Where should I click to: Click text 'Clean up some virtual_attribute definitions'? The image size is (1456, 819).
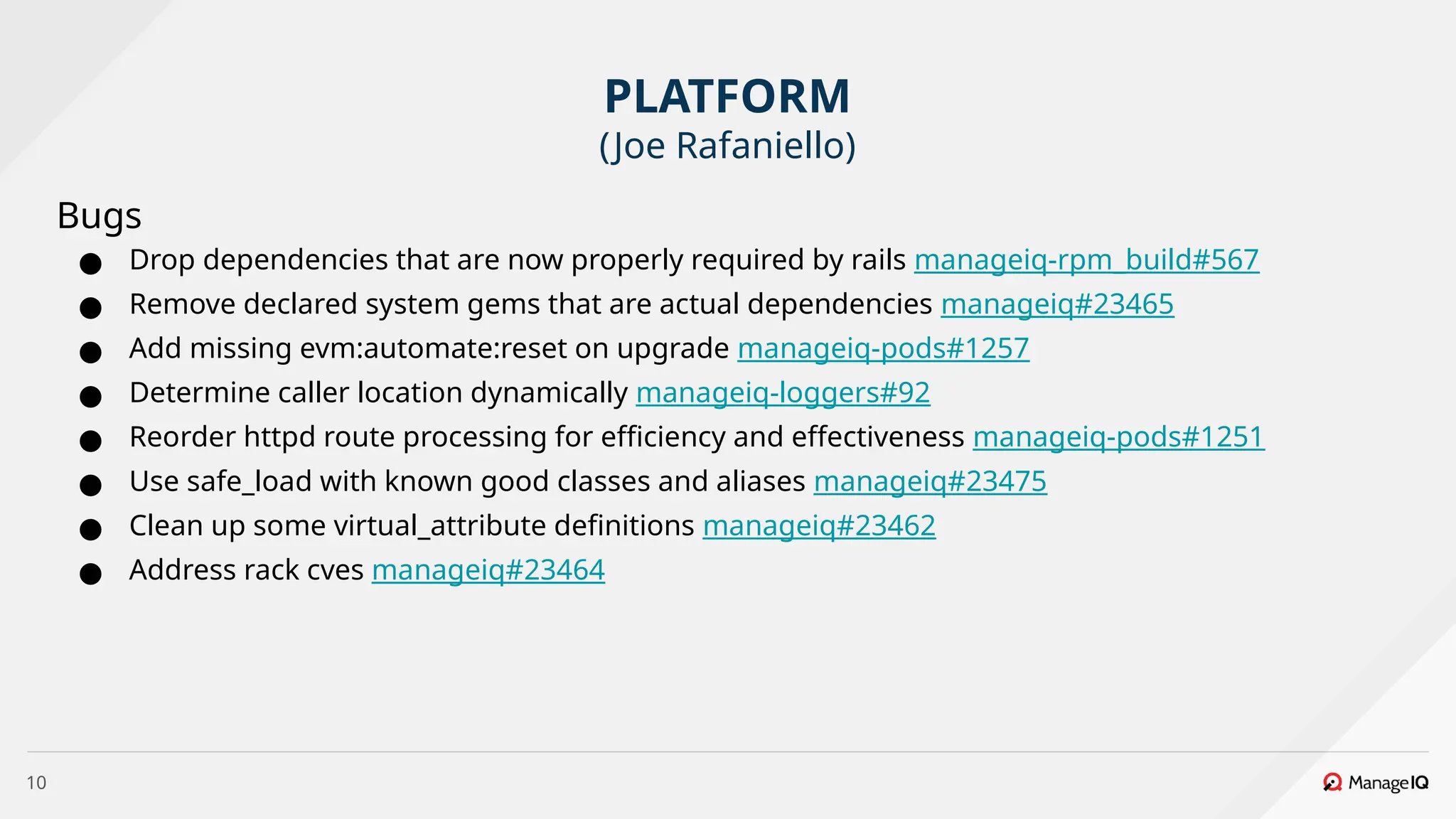pyautogui.click(x=412, y=525)
